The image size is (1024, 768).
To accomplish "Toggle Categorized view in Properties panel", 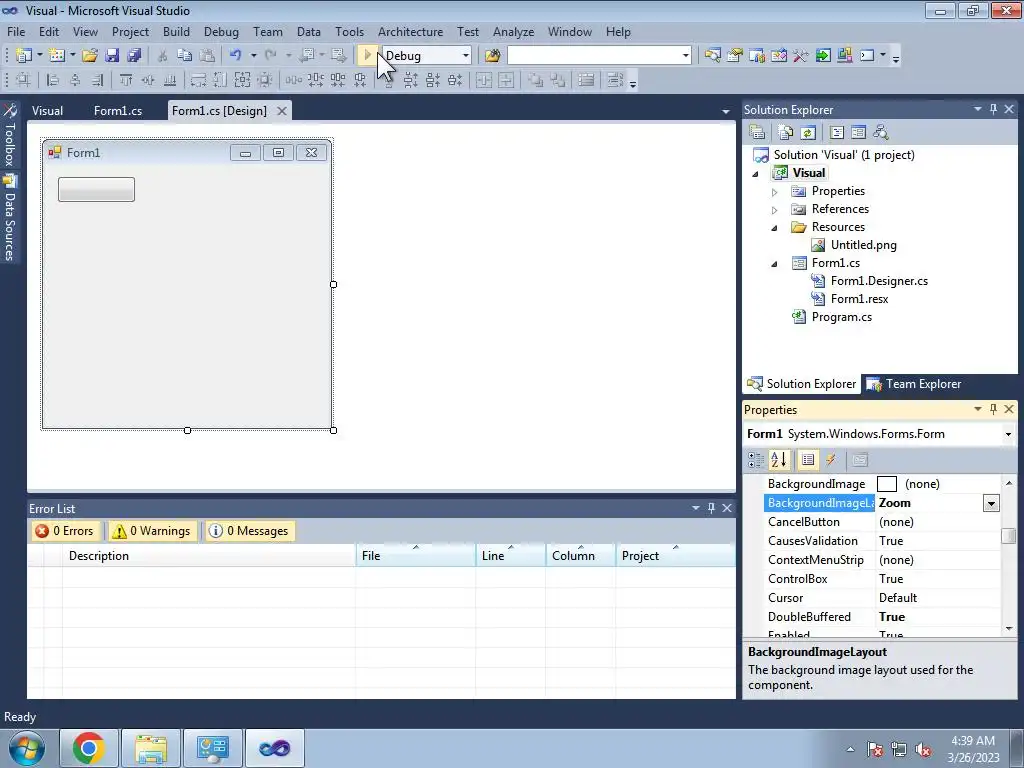I will pos(756,460).
